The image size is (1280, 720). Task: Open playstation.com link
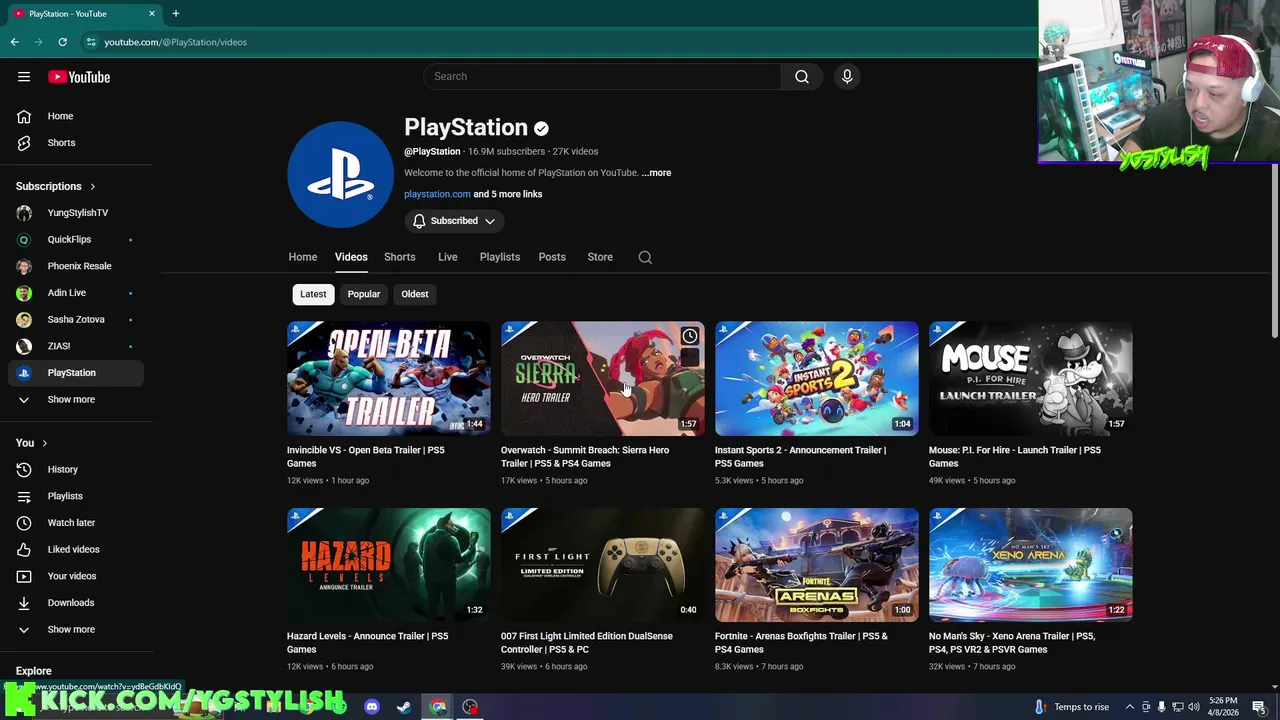[x=437, y=194]
